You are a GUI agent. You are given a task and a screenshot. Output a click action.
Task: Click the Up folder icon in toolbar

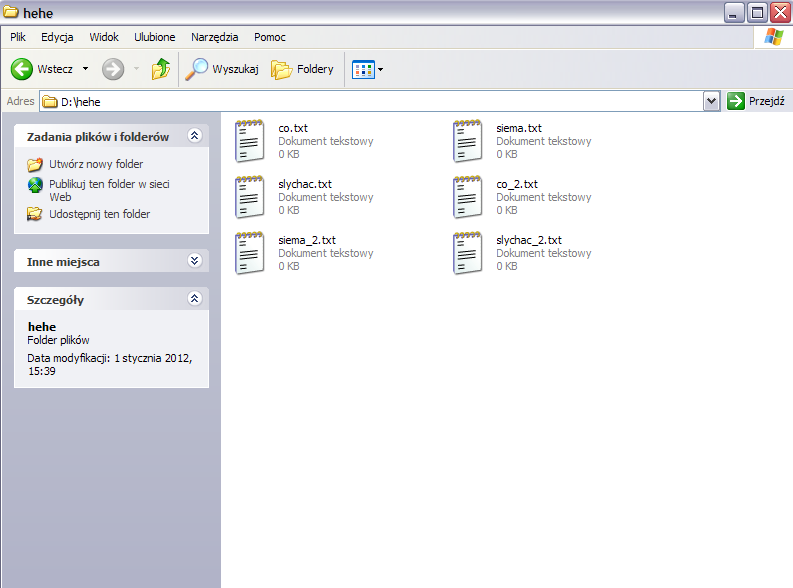click(160, 69)
